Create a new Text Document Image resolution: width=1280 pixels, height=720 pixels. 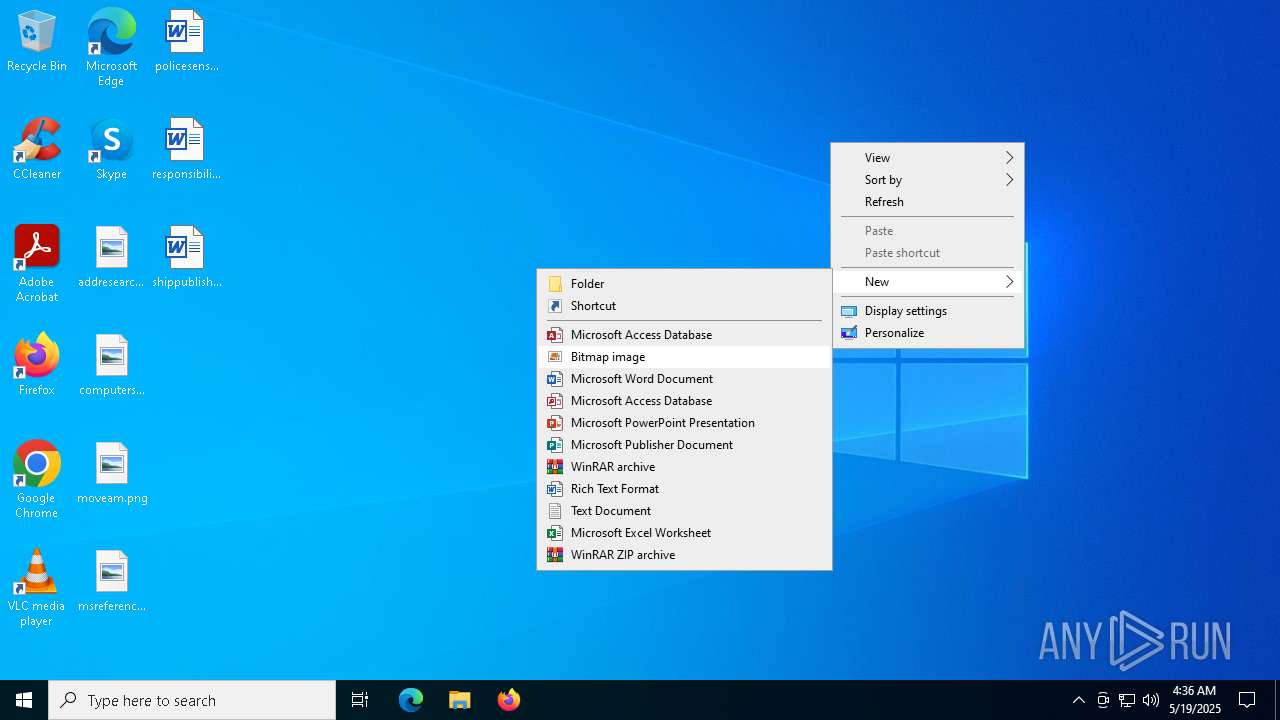(x=684, y=510)
